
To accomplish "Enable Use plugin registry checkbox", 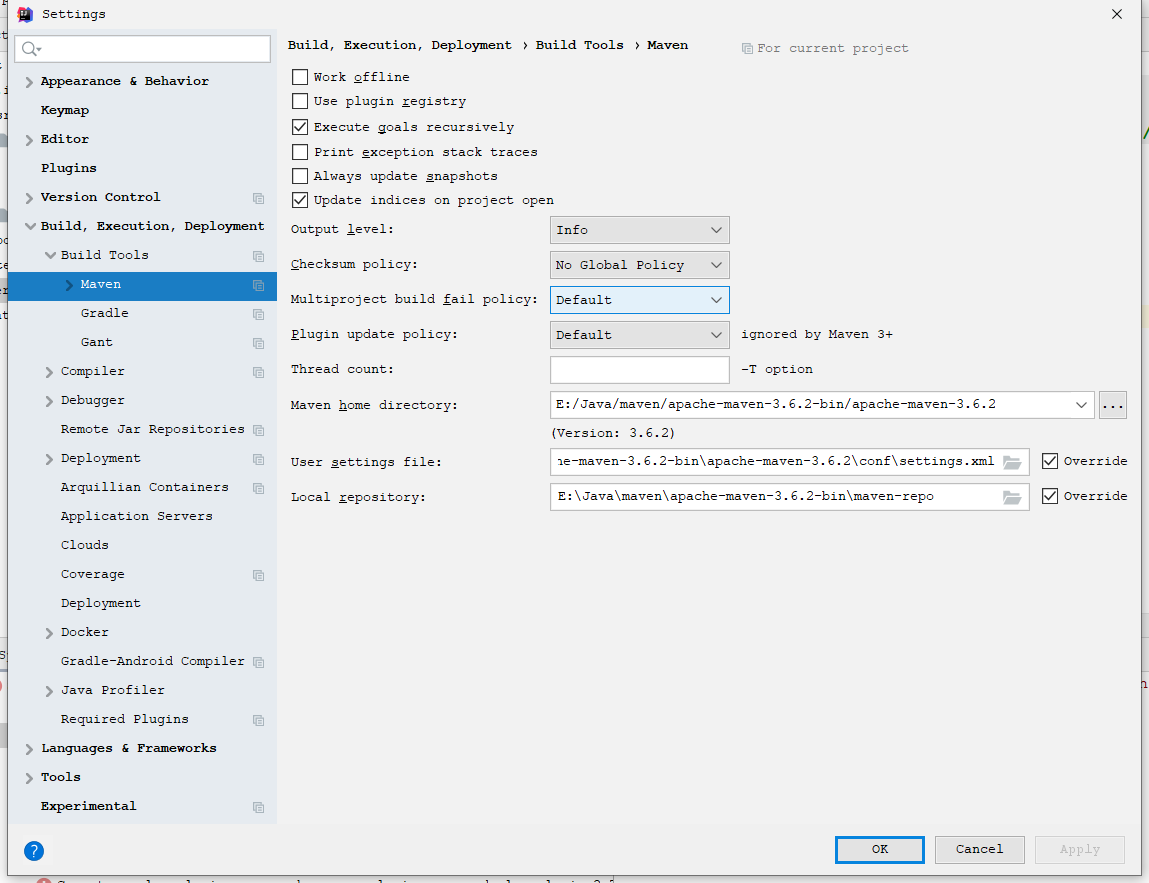I will 300,101.
